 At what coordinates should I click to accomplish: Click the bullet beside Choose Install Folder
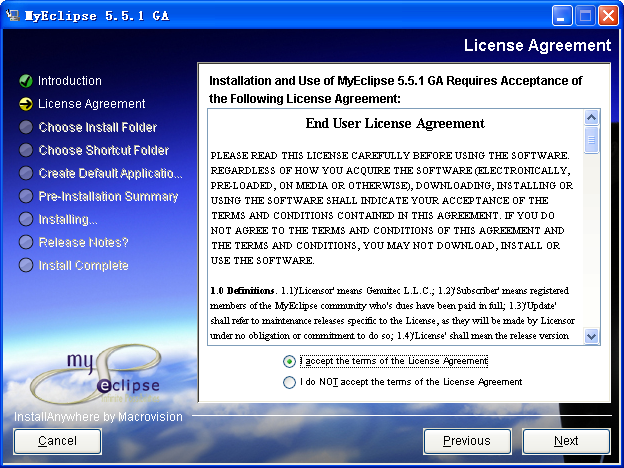(26, 127)
